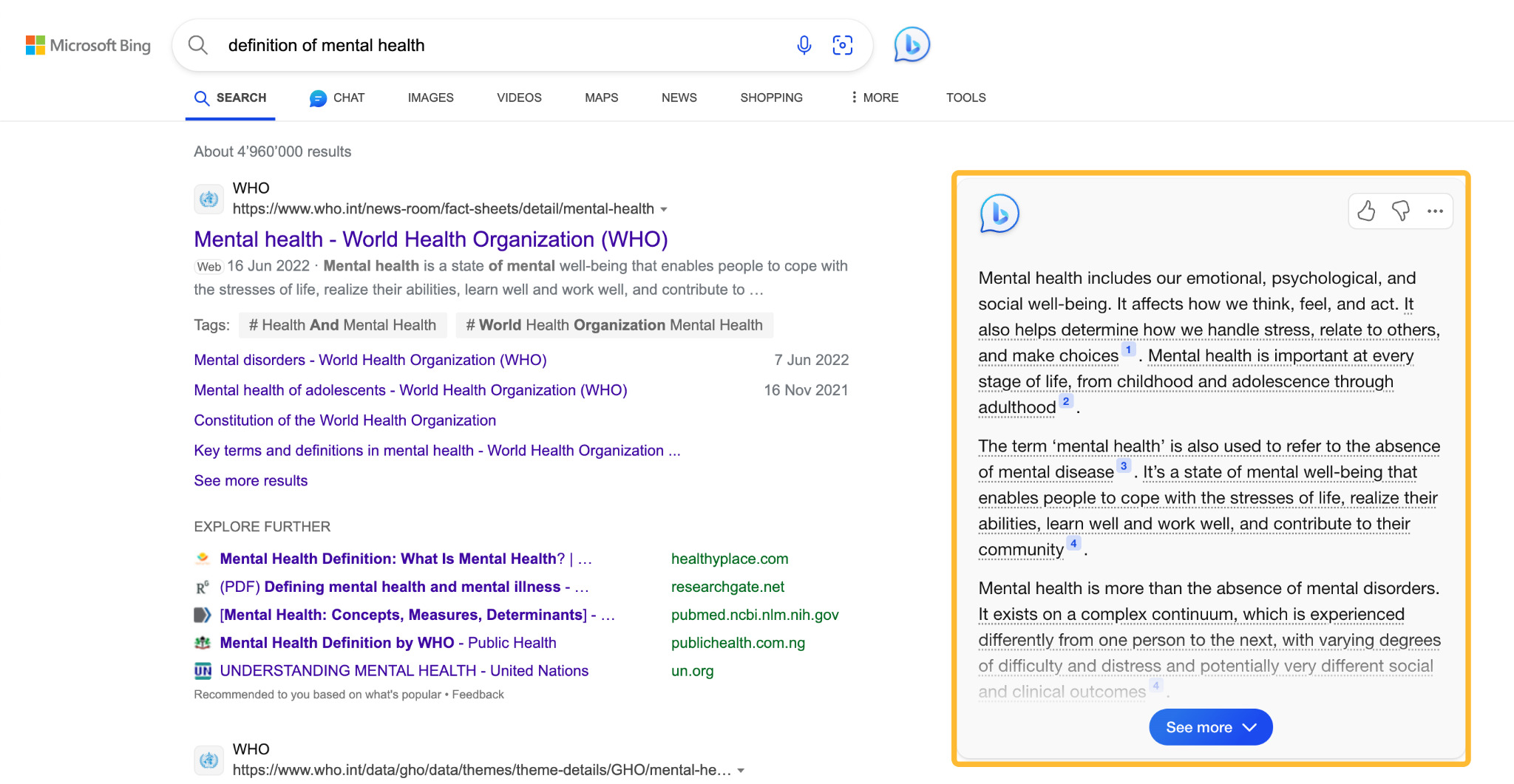Open the Mental health WHO result link
This screenshot has width=1514, height=784.
tap(431, 239)
